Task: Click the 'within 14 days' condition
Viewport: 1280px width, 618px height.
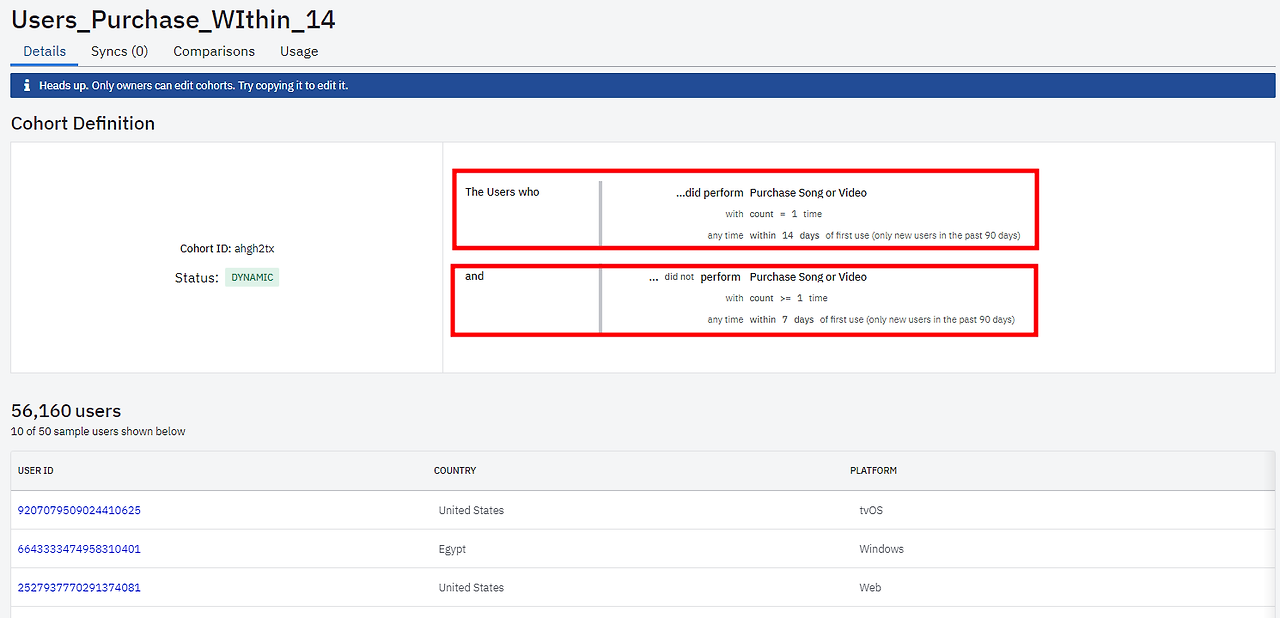Action: 784,235
